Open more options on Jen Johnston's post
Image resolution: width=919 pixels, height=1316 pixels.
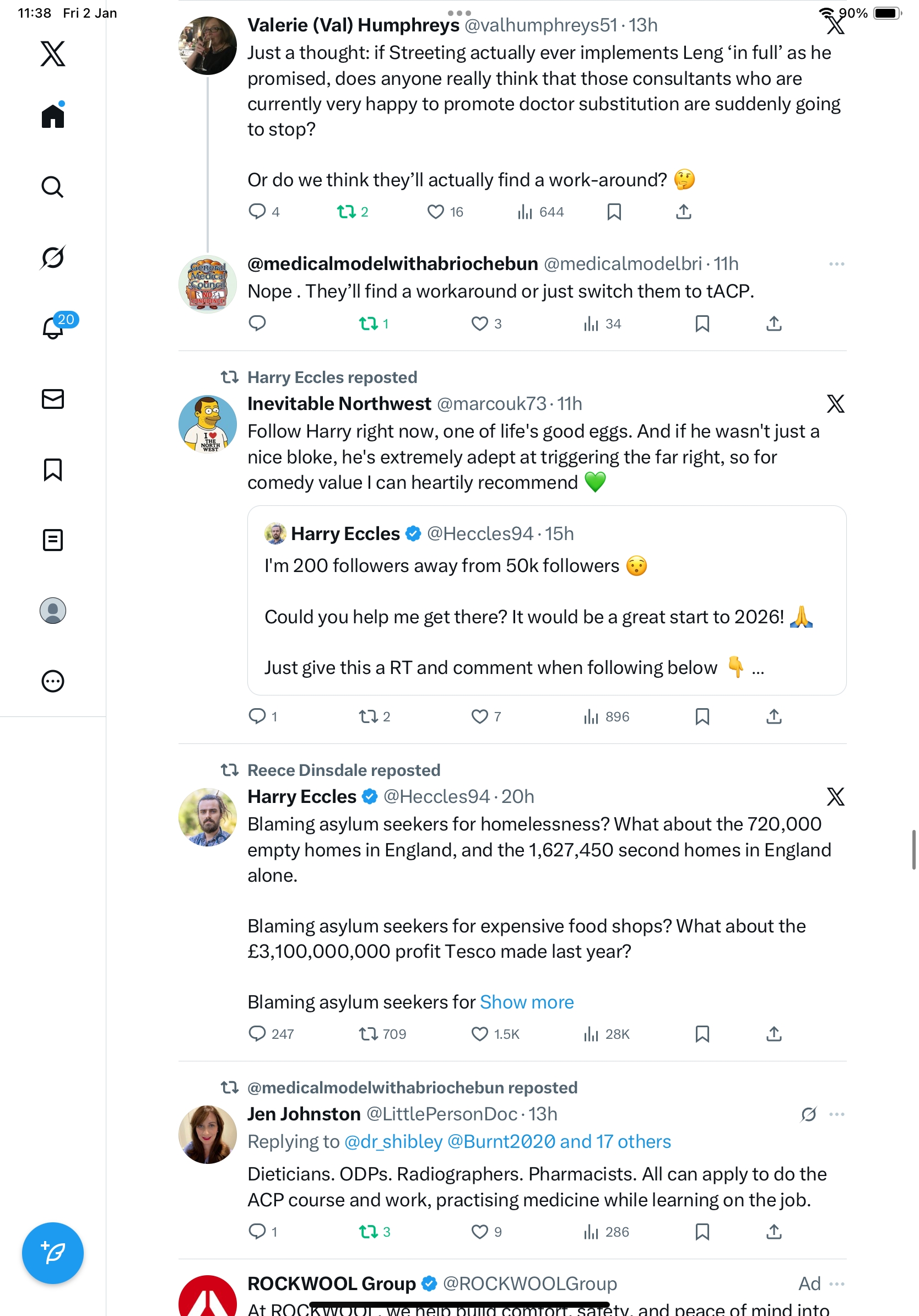(836, 1114)
